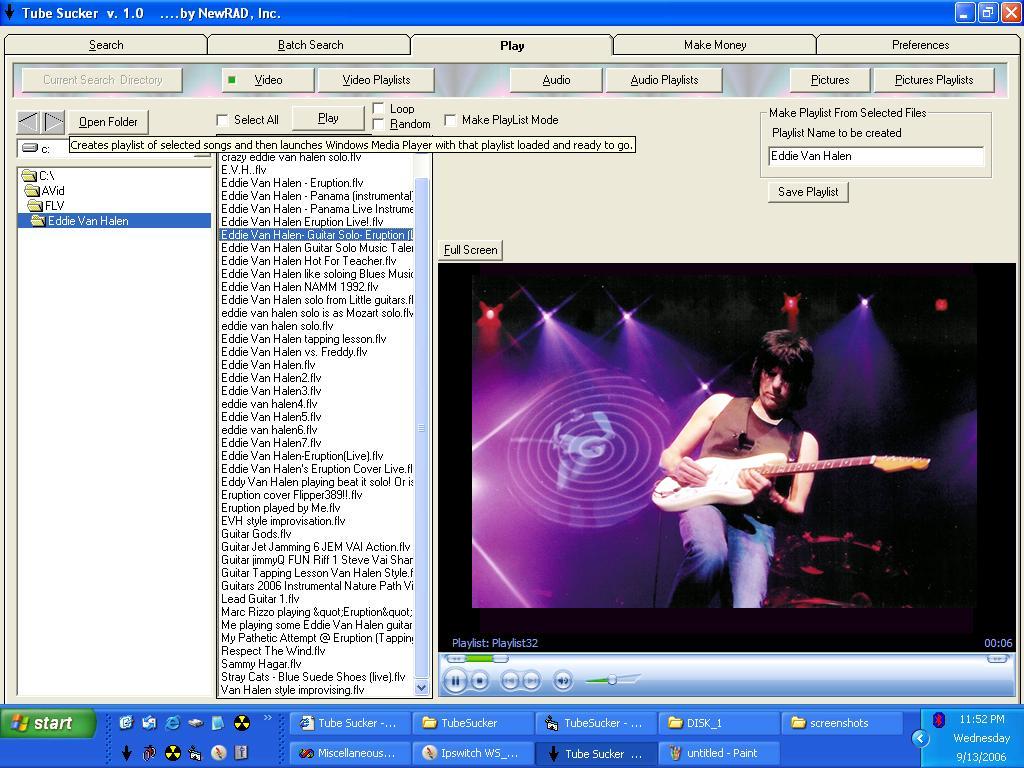Open the TubeSucker folder taskbar button
The image size is (1024, 768).
click(473, 723)
